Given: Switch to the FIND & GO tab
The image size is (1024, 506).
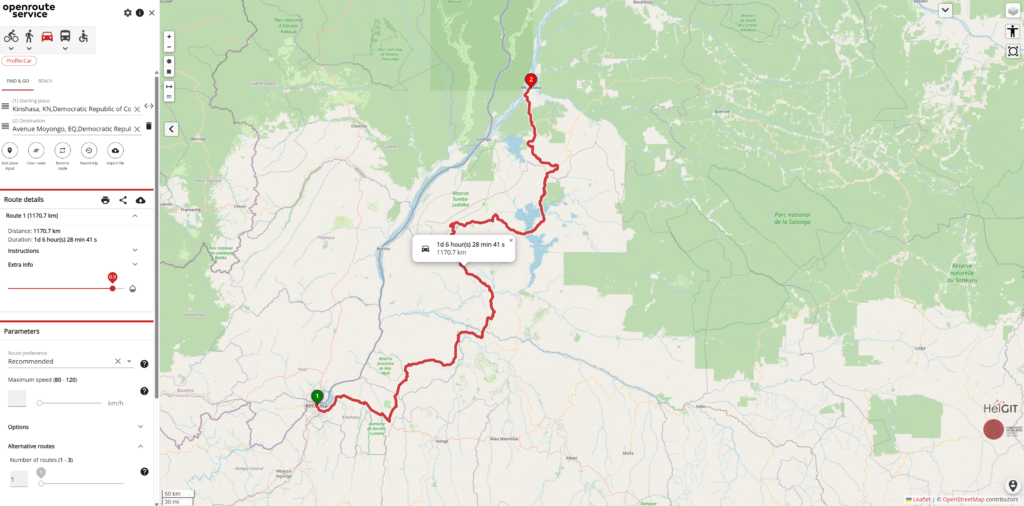Looking at the screenshot, I should tap(18, 81).
